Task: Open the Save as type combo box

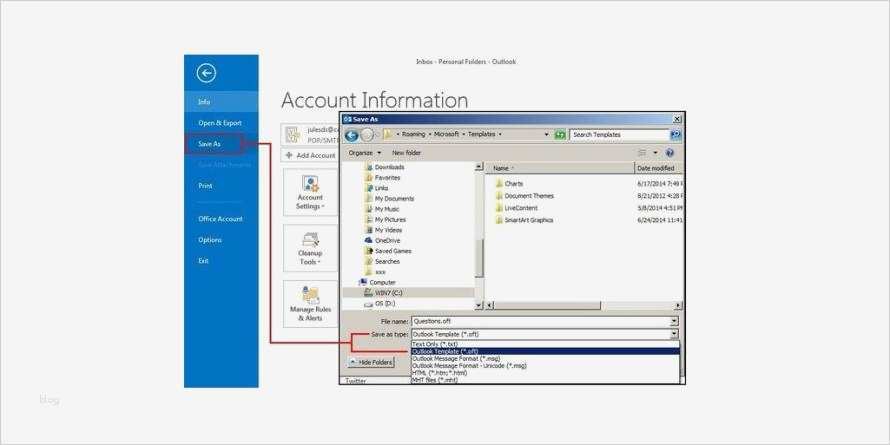Action: (x=545, y=334)
